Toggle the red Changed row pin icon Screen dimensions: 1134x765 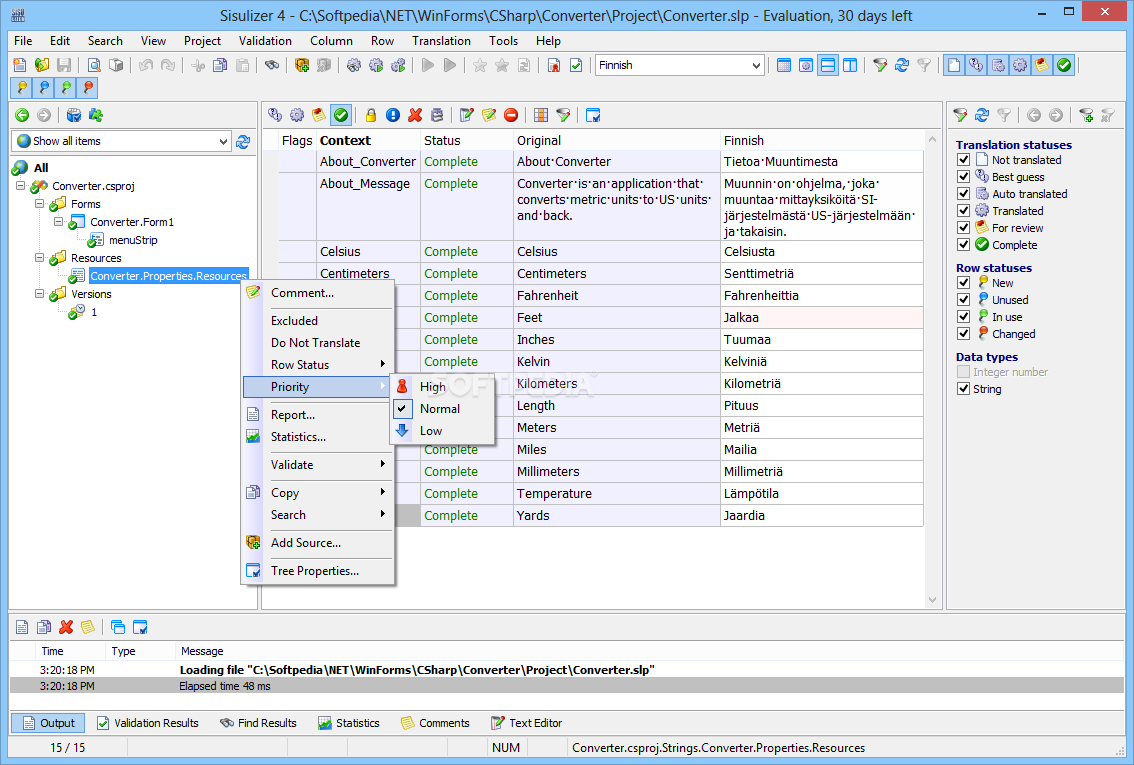(x=88, y=87)
